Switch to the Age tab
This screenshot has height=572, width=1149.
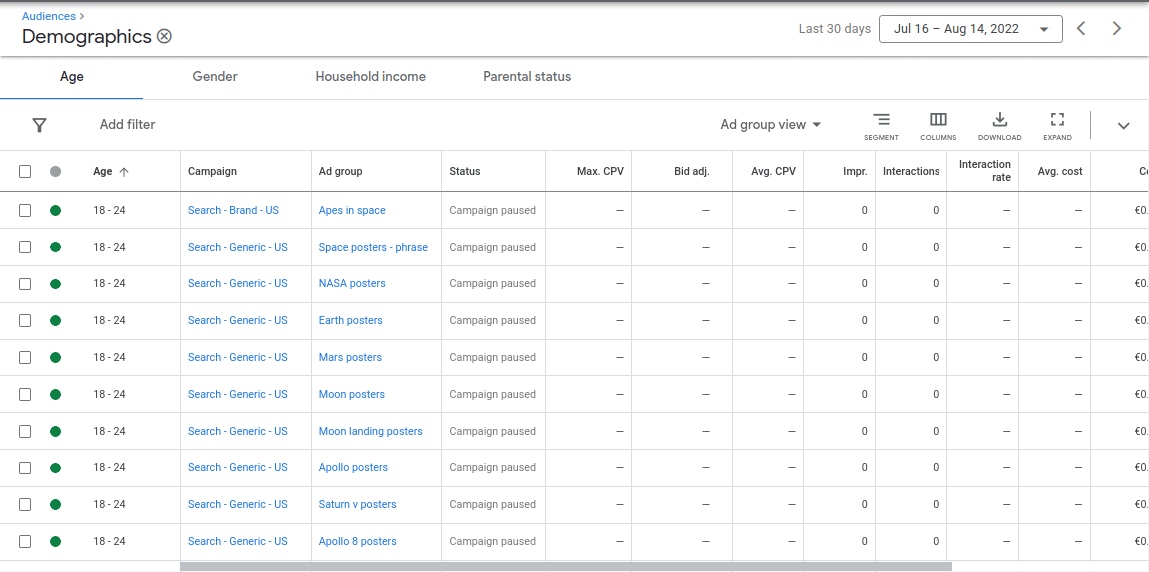click(72, 77)
